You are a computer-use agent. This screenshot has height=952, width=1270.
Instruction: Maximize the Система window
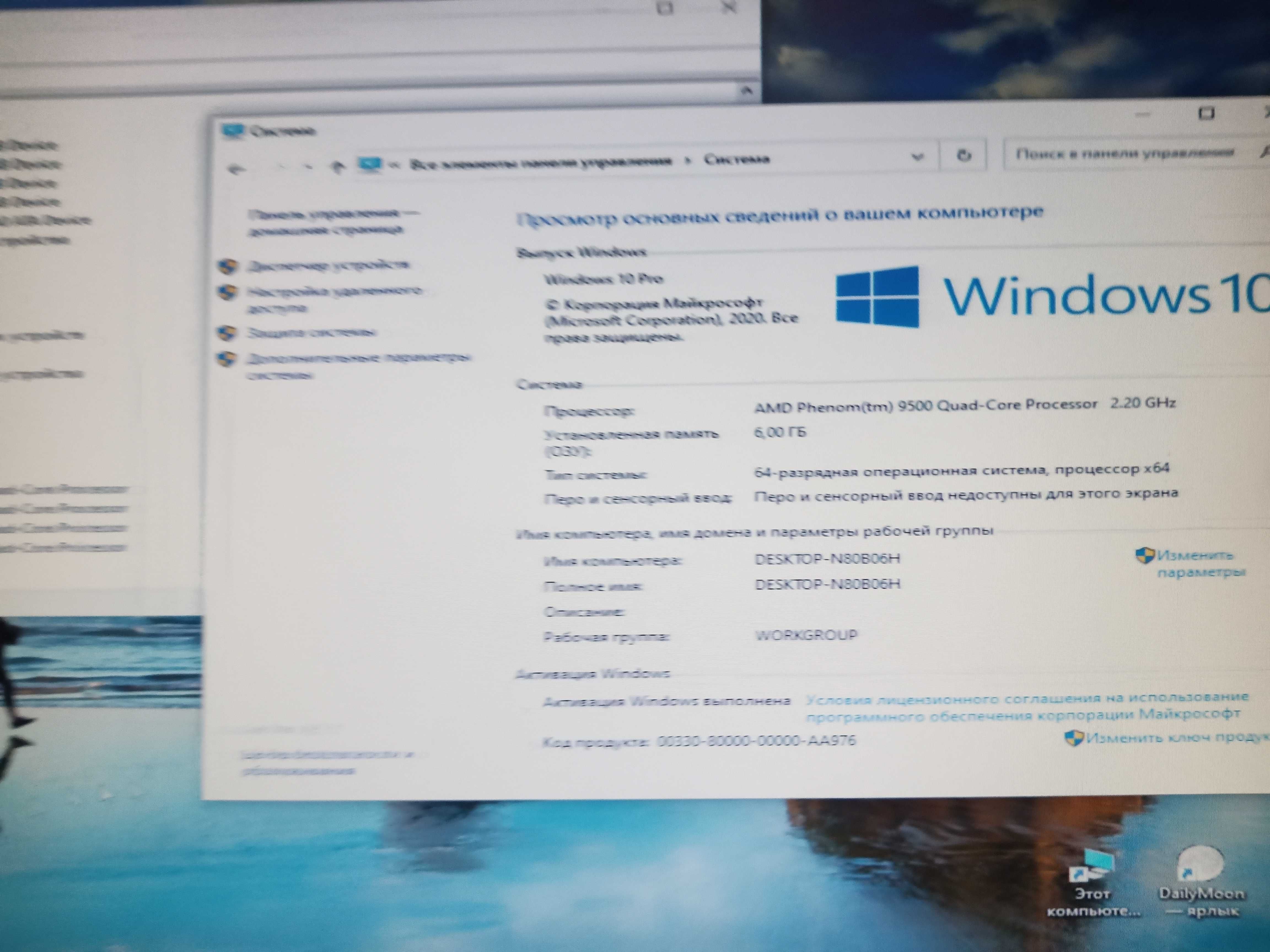[x=1206, y=113]
